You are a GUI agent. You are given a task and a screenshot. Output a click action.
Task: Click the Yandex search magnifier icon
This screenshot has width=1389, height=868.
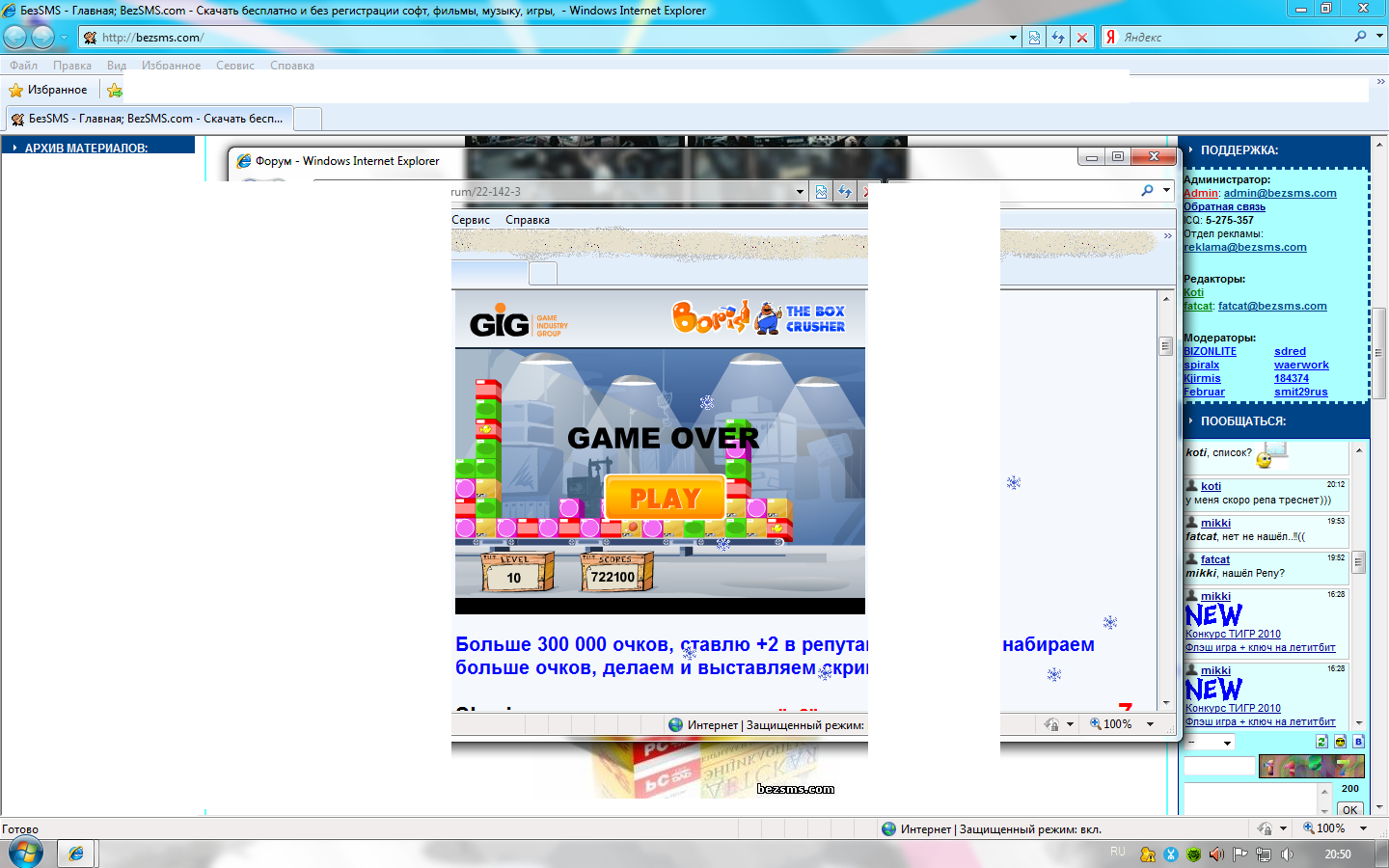(x=1360, y=37)
